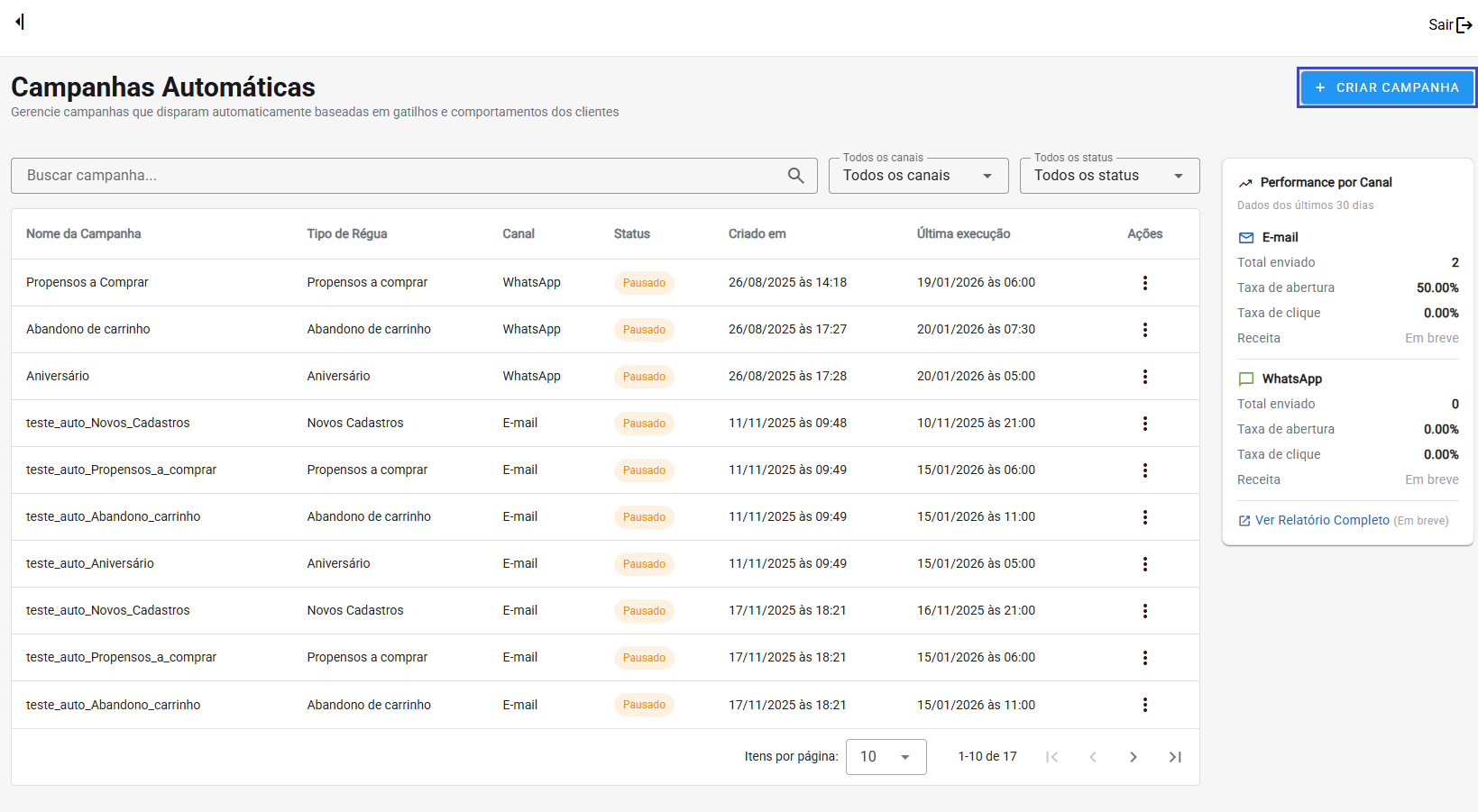
Task: Click the Criado em column header
Action: coord(757,233)
